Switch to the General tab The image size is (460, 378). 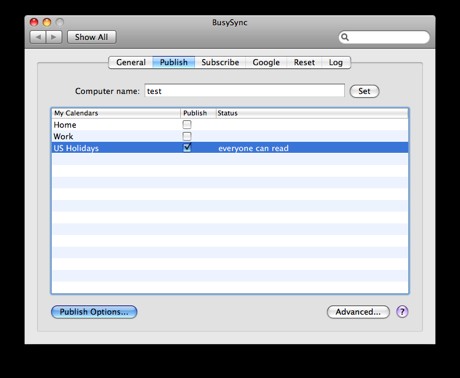click(x=131, y=62)
